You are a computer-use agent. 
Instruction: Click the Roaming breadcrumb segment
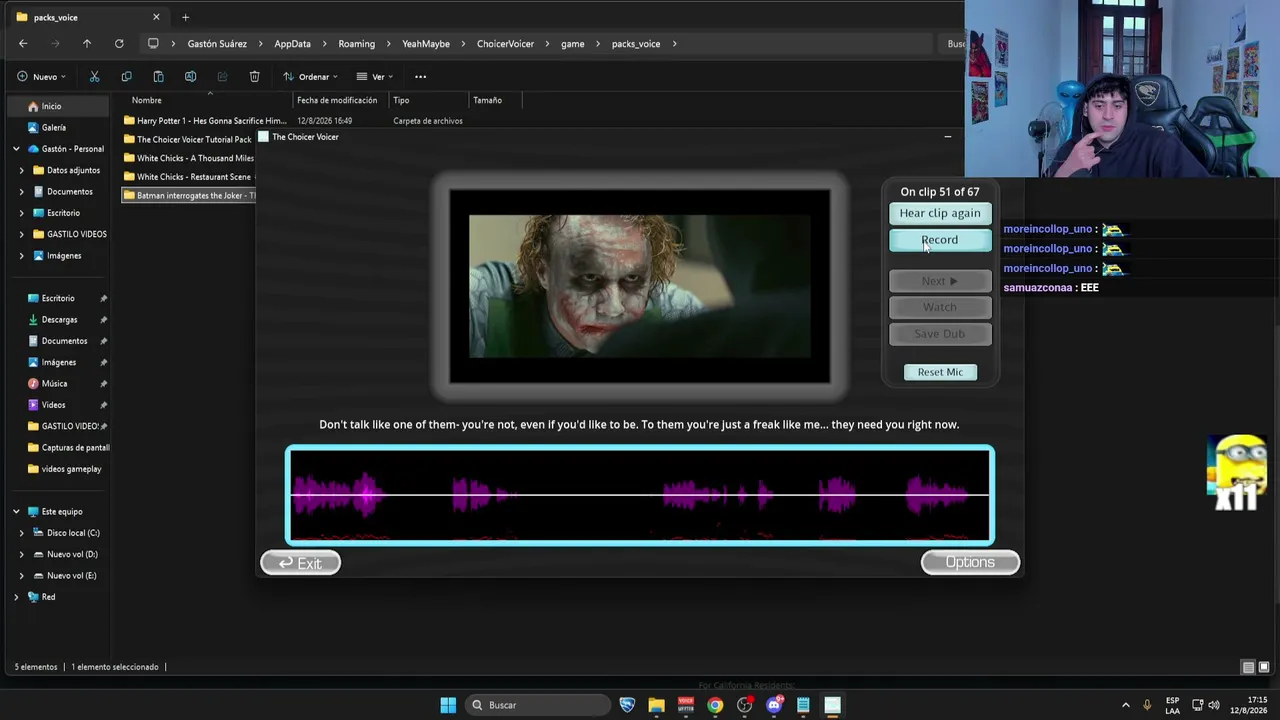[x=356, y=44]
